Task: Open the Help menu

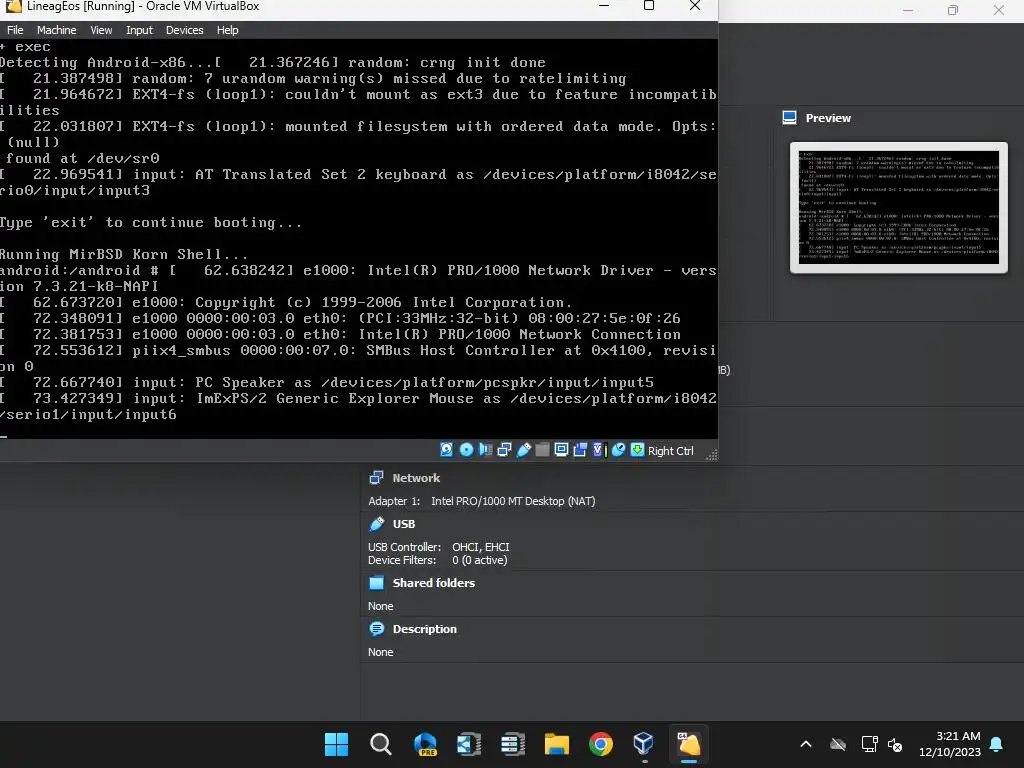Action: (x=227, y=30)
